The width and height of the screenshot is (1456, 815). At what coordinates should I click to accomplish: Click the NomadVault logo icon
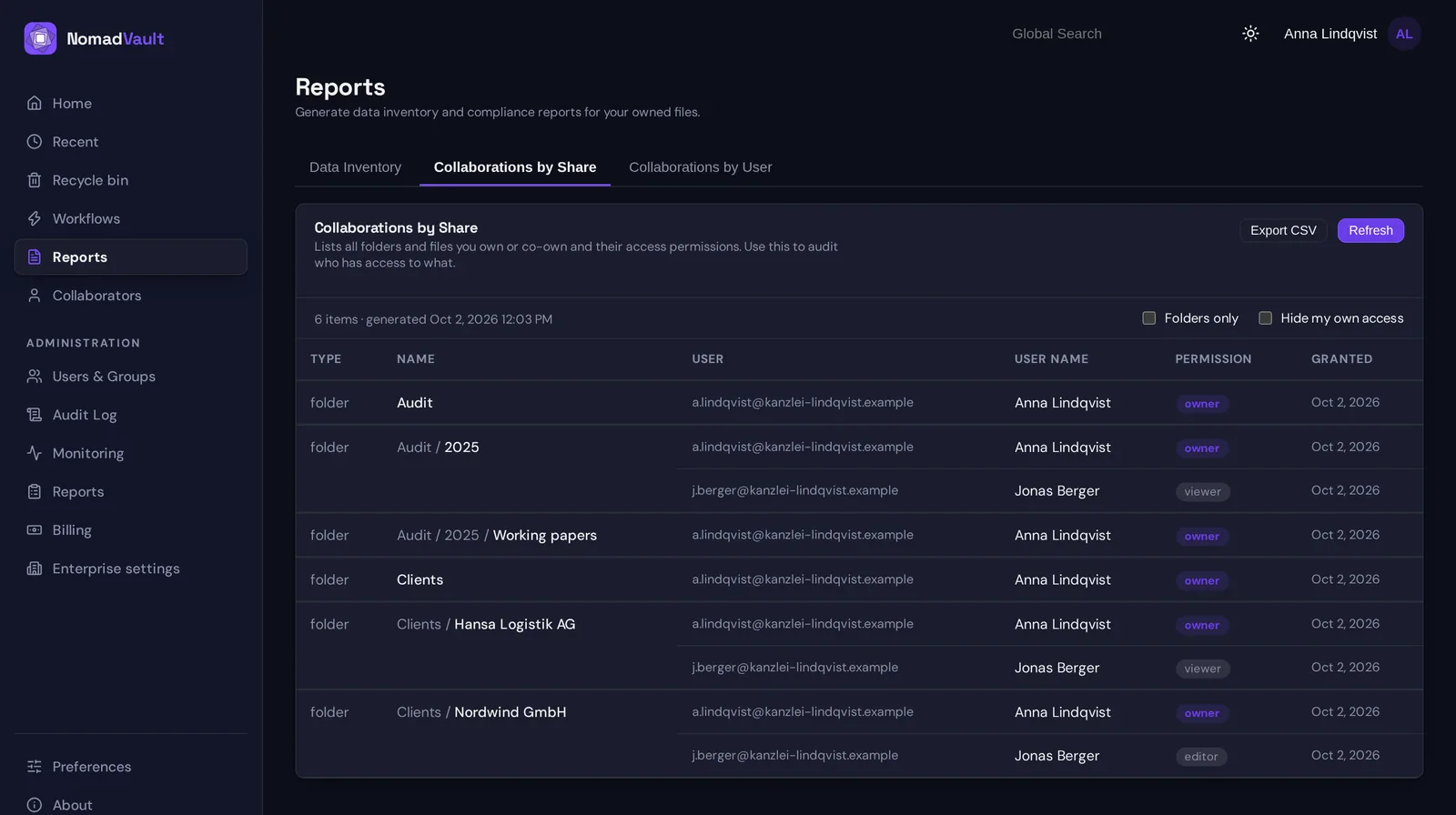pos(40,38)
